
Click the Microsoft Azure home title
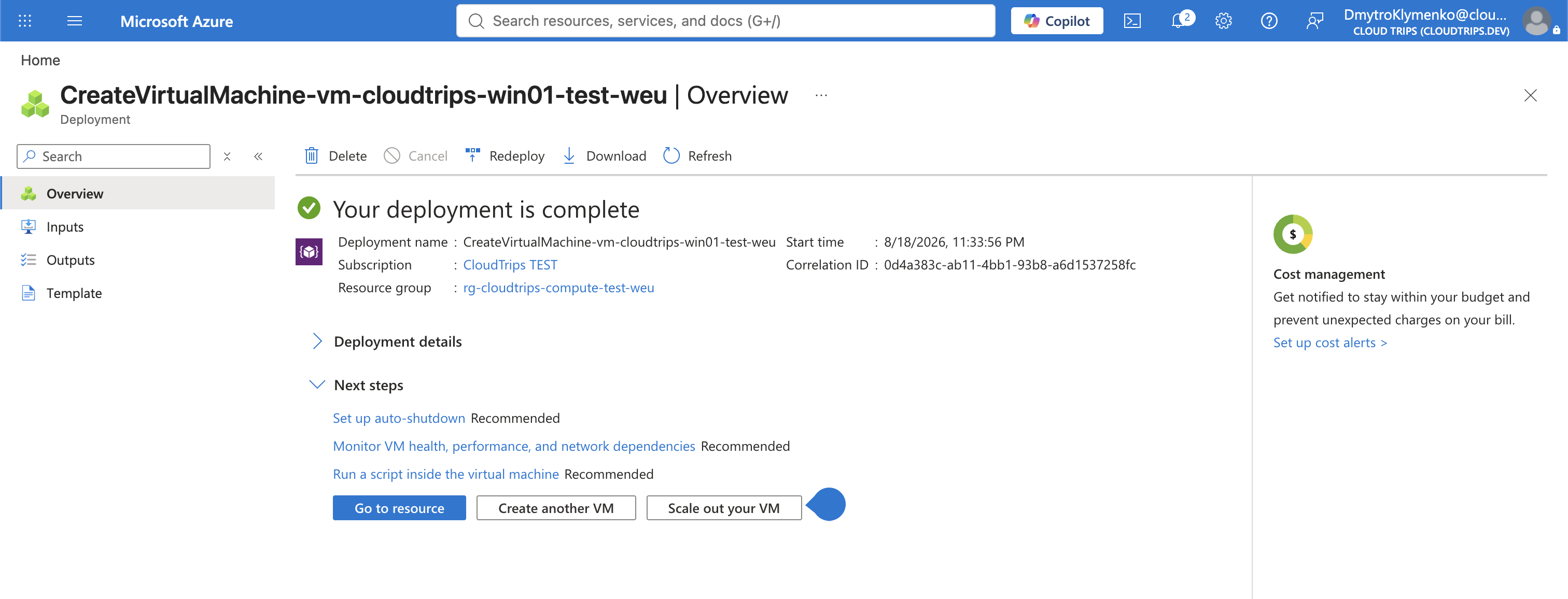(x=176, y=21)
